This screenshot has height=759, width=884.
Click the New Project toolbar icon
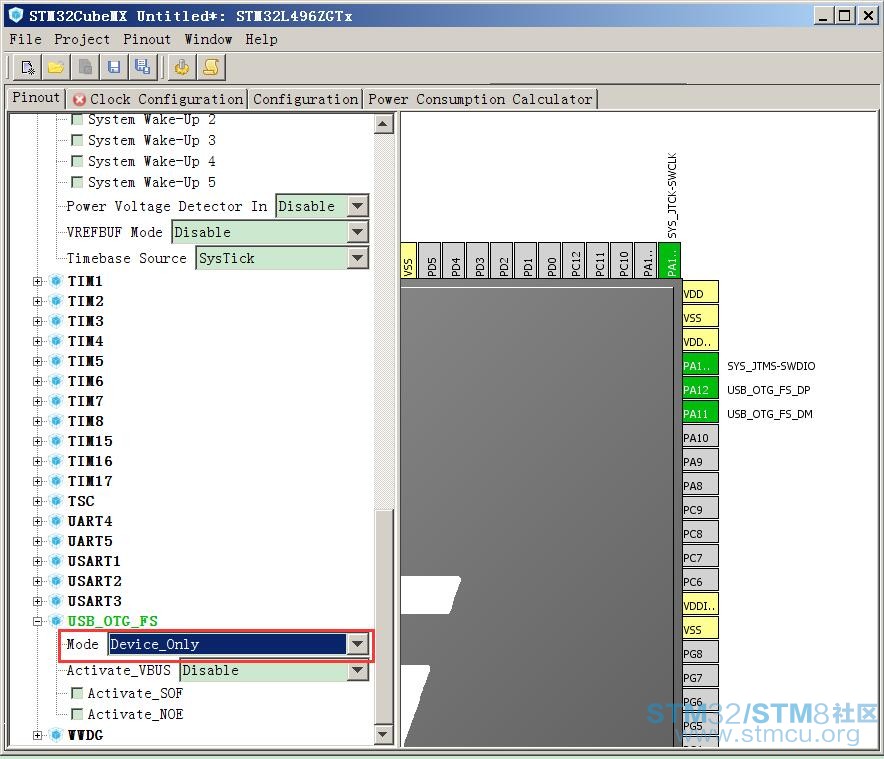pyautogui.click(x=28, y=68)
